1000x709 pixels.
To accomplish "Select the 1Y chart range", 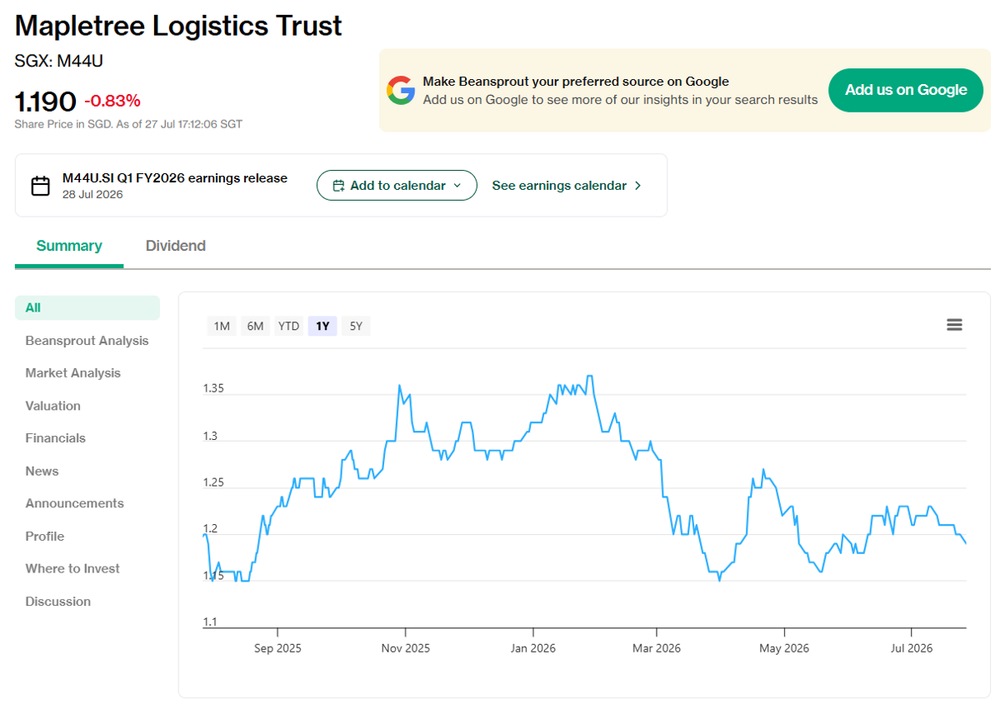I will click(323, 326).
